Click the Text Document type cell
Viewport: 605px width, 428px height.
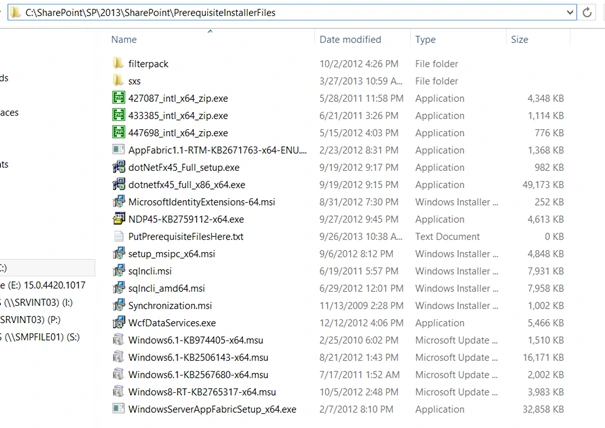coord(447,237)
